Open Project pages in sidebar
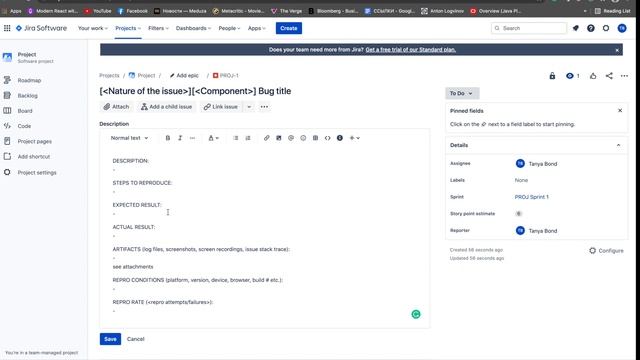 click(34, 142)
